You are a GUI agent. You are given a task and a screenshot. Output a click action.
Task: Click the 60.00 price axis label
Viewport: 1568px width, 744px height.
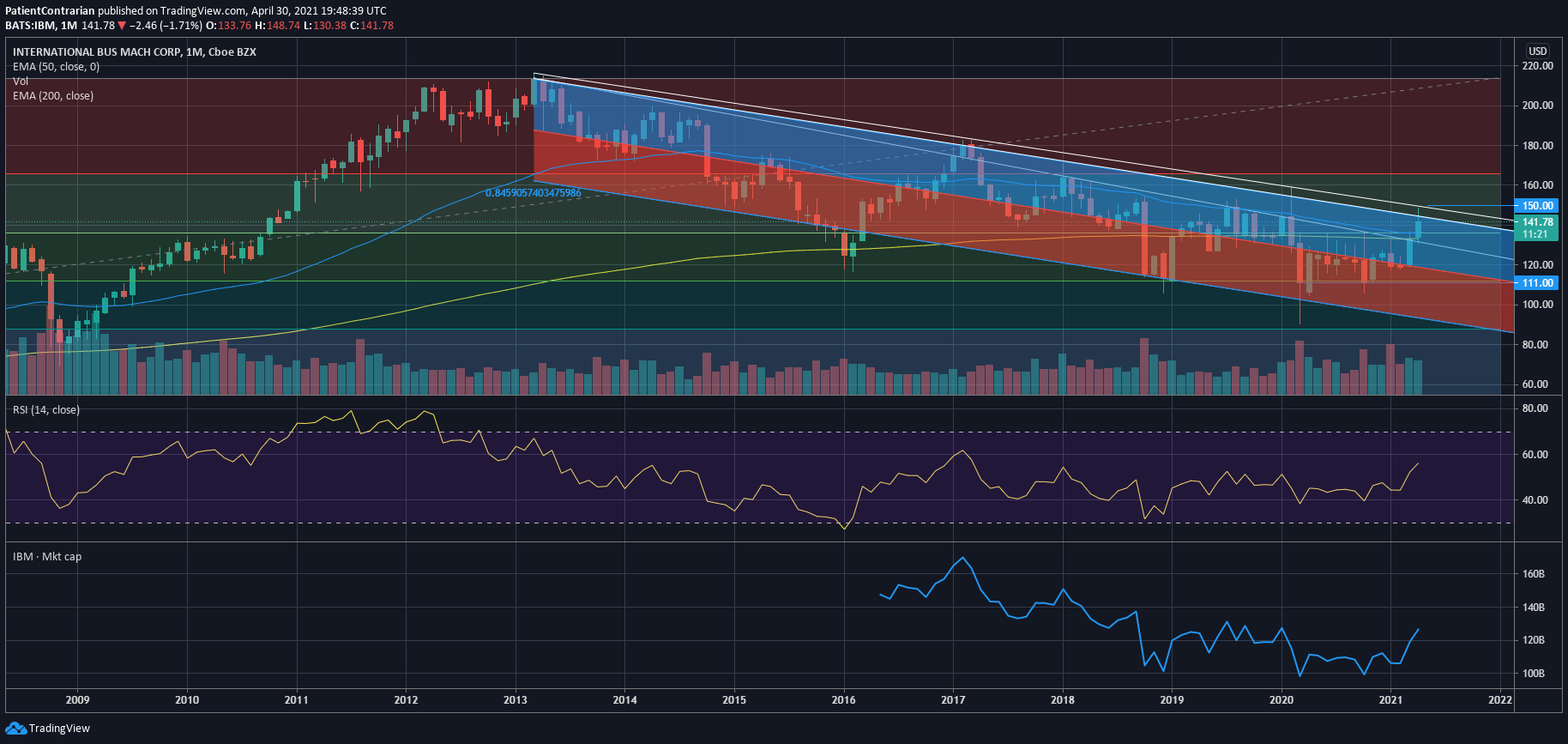click(1535, 384)
